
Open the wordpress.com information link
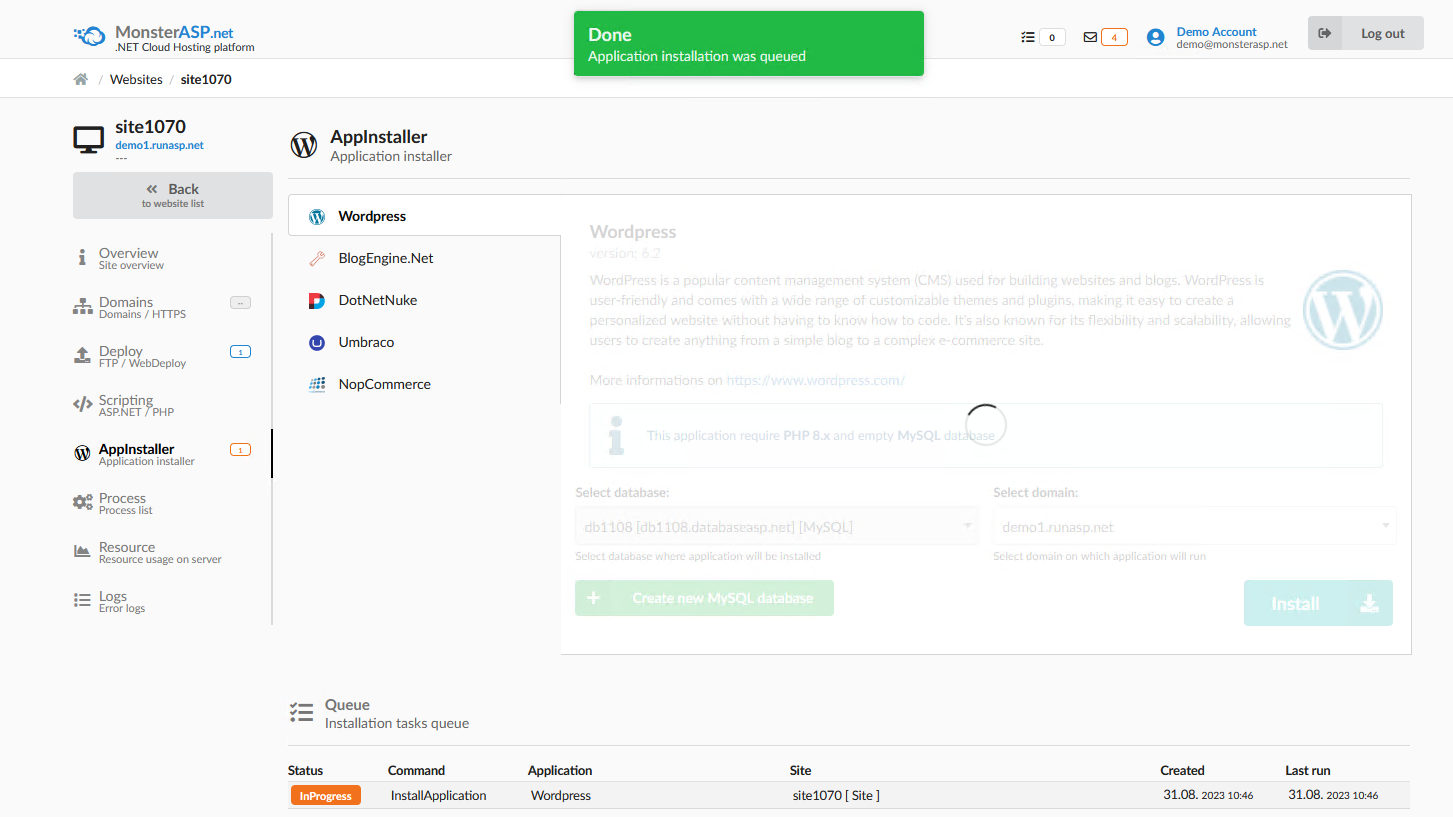(x=815, y=380)
